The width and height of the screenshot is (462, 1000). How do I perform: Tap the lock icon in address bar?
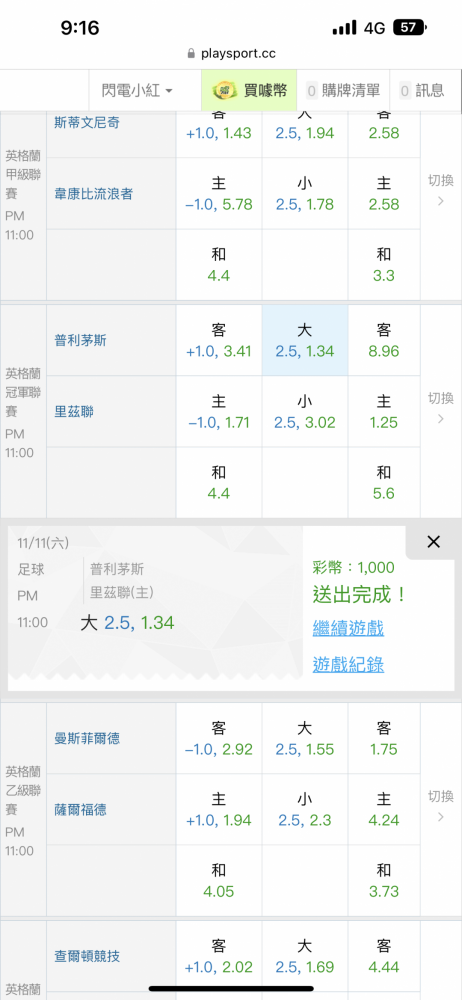[191, 54]
